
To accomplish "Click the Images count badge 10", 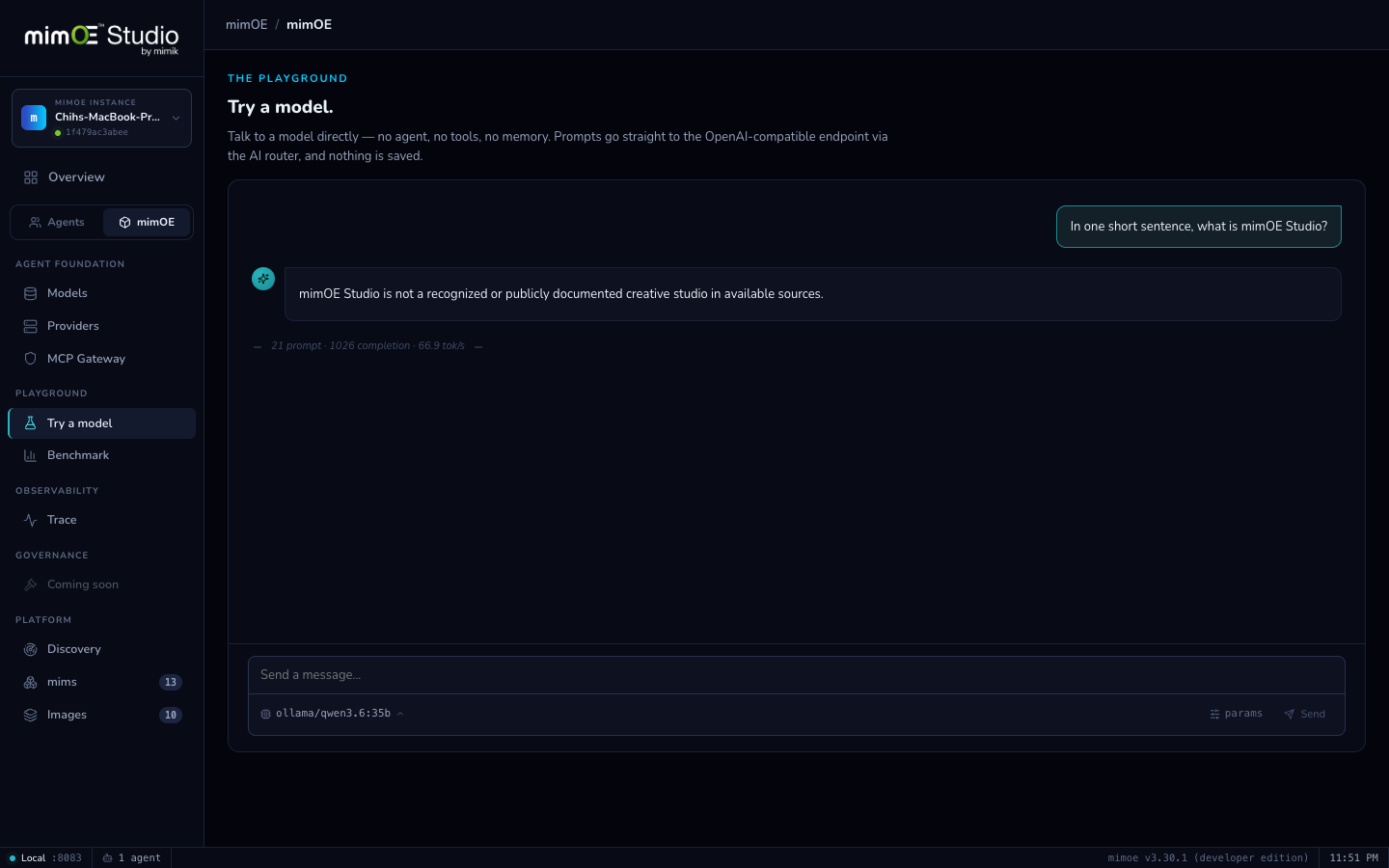I will (171, 715).
